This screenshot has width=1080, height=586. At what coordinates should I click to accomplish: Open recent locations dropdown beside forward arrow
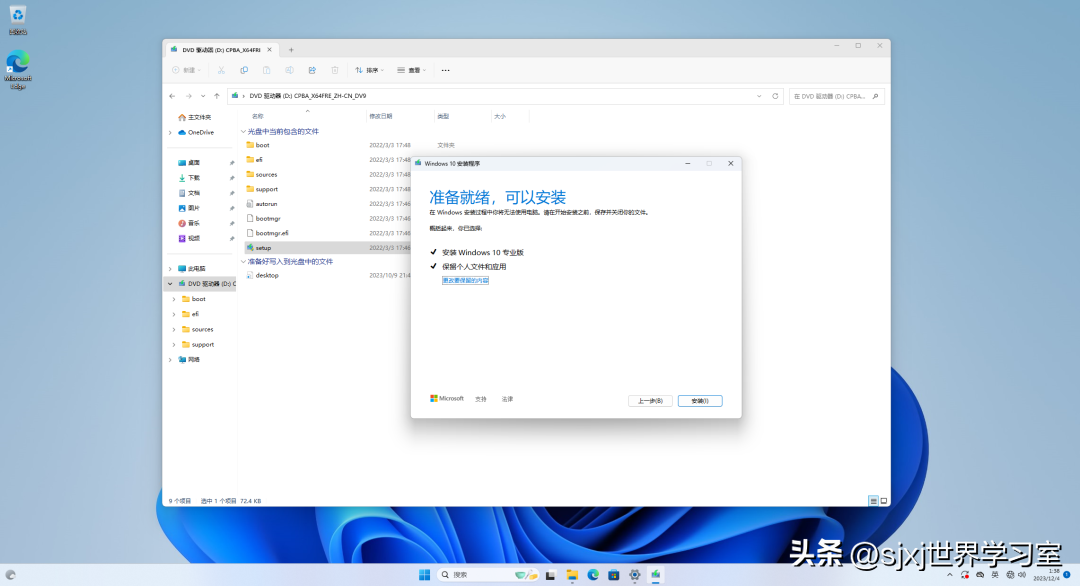202,96
